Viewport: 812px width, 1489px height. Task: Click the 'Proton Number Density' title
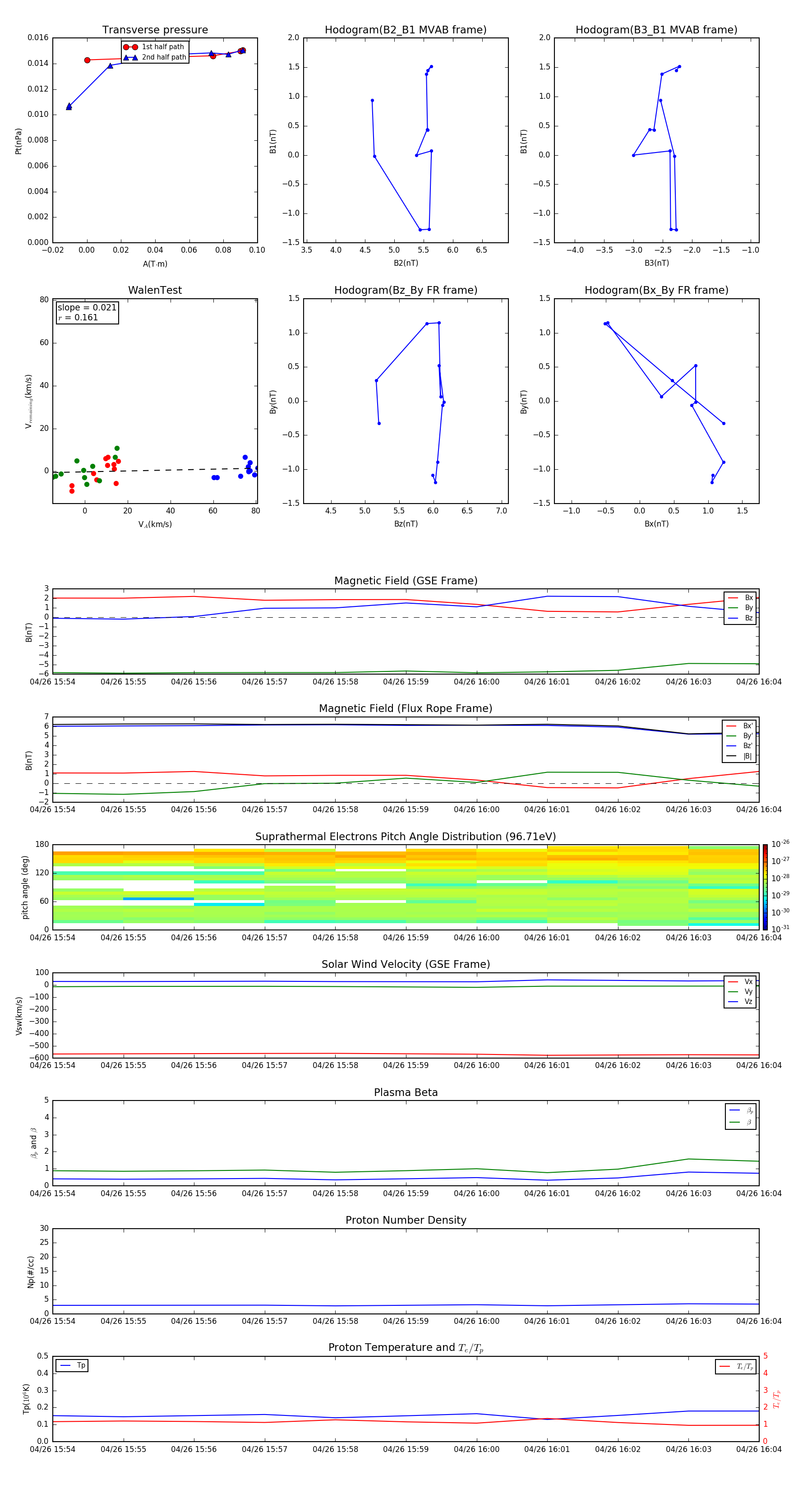pyautogui.click(x=406, y=1220)
